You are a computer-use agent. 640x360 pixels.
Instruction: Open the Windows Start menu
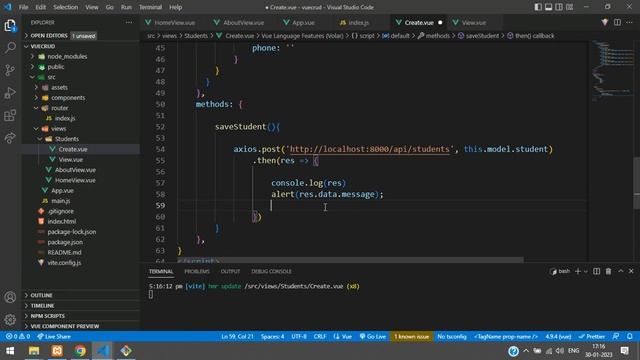tap(10, 351)
